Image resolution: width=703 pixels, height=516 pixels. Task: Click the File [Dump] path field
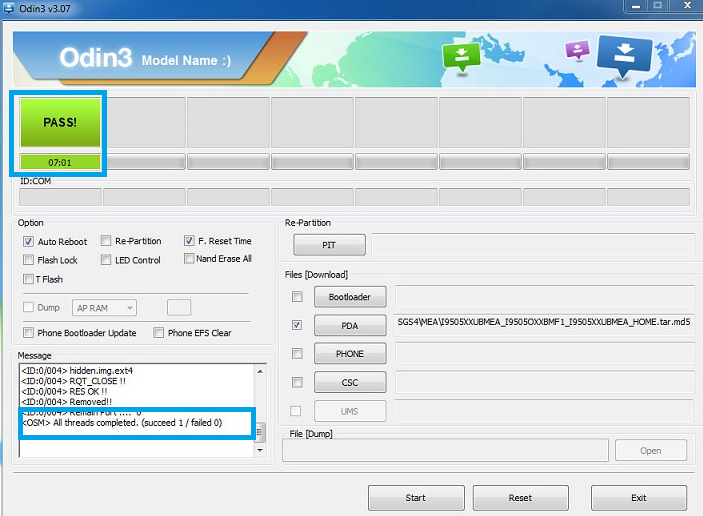tap(445, 450)
